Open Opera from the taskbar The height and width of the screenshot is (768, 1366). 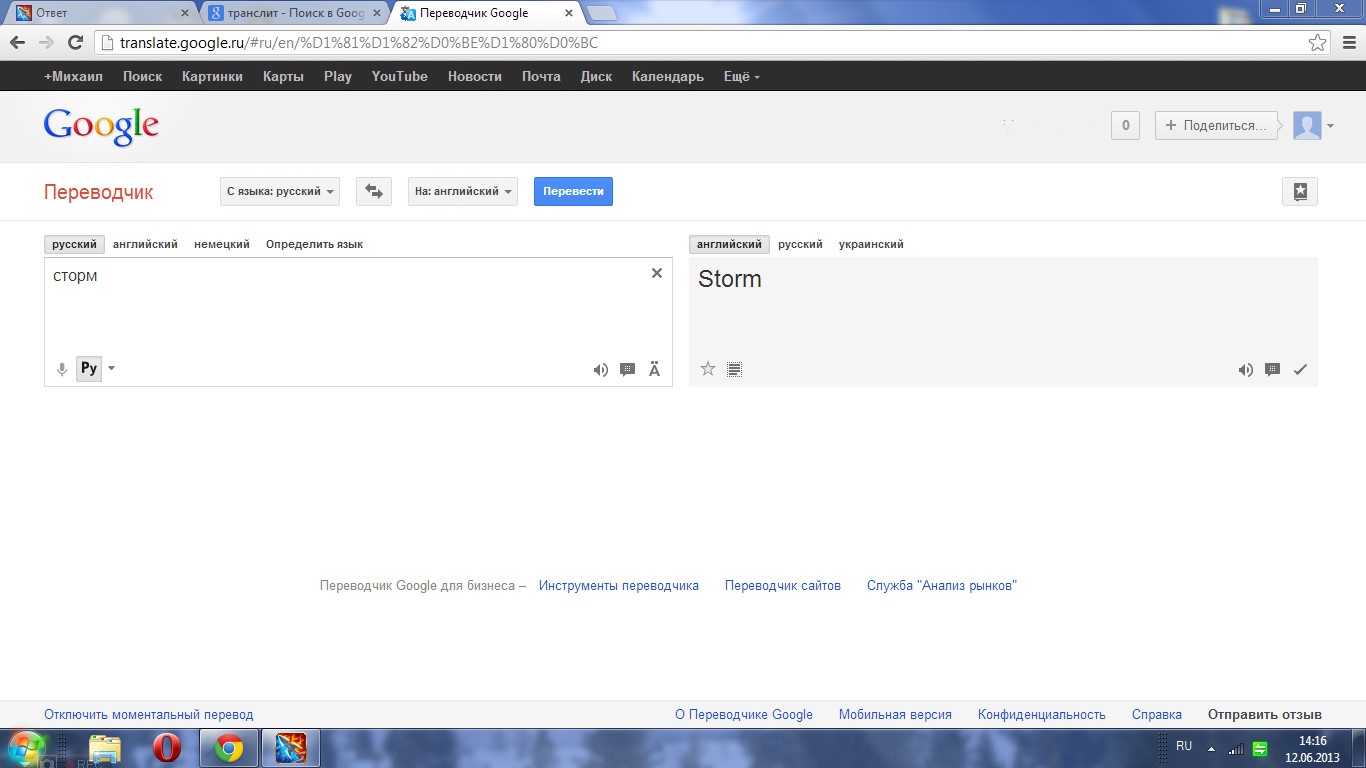click(166, 748)
